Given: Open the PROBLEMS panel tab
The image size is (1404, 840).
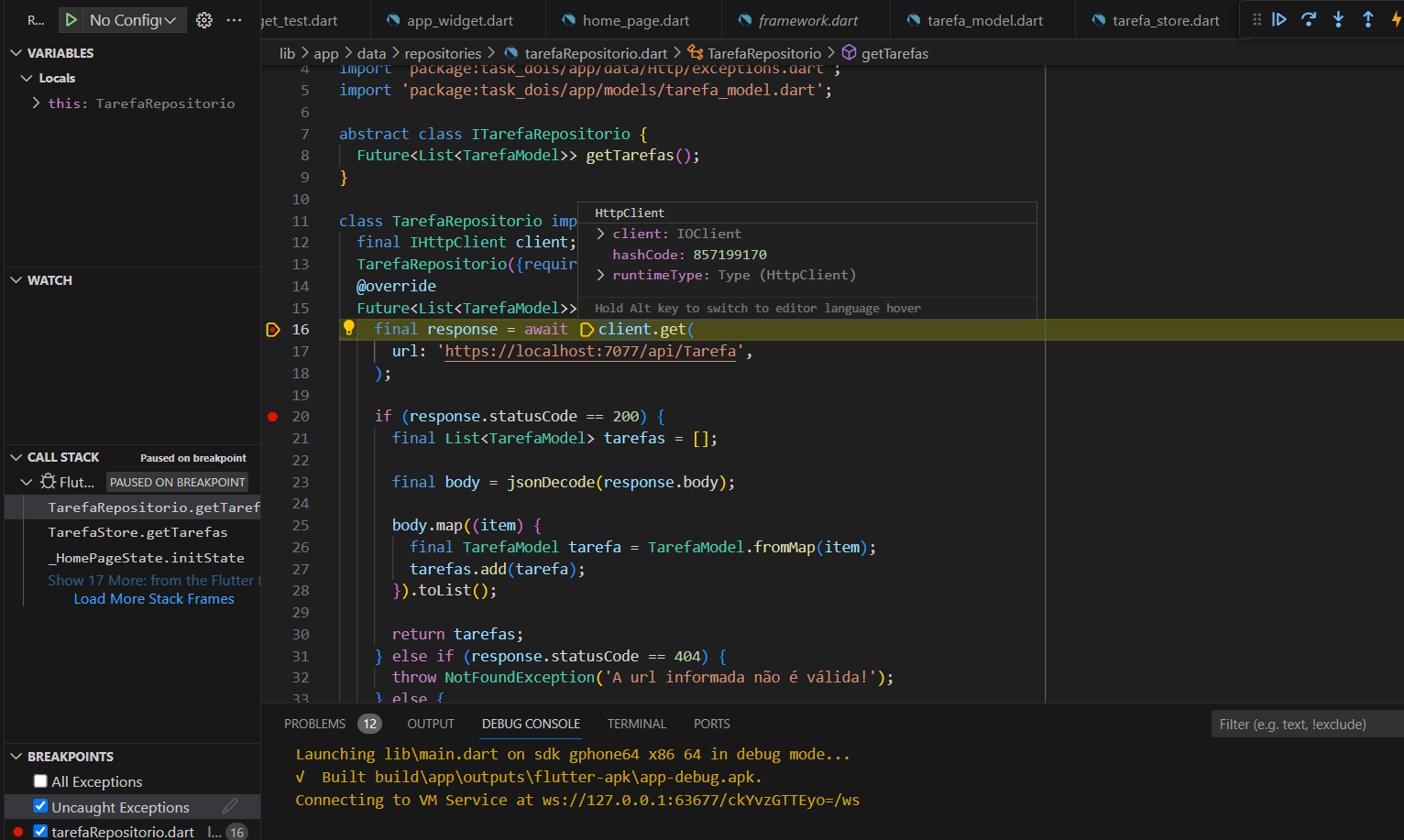Looking at the screenshot, I should [x=314, y=724].
